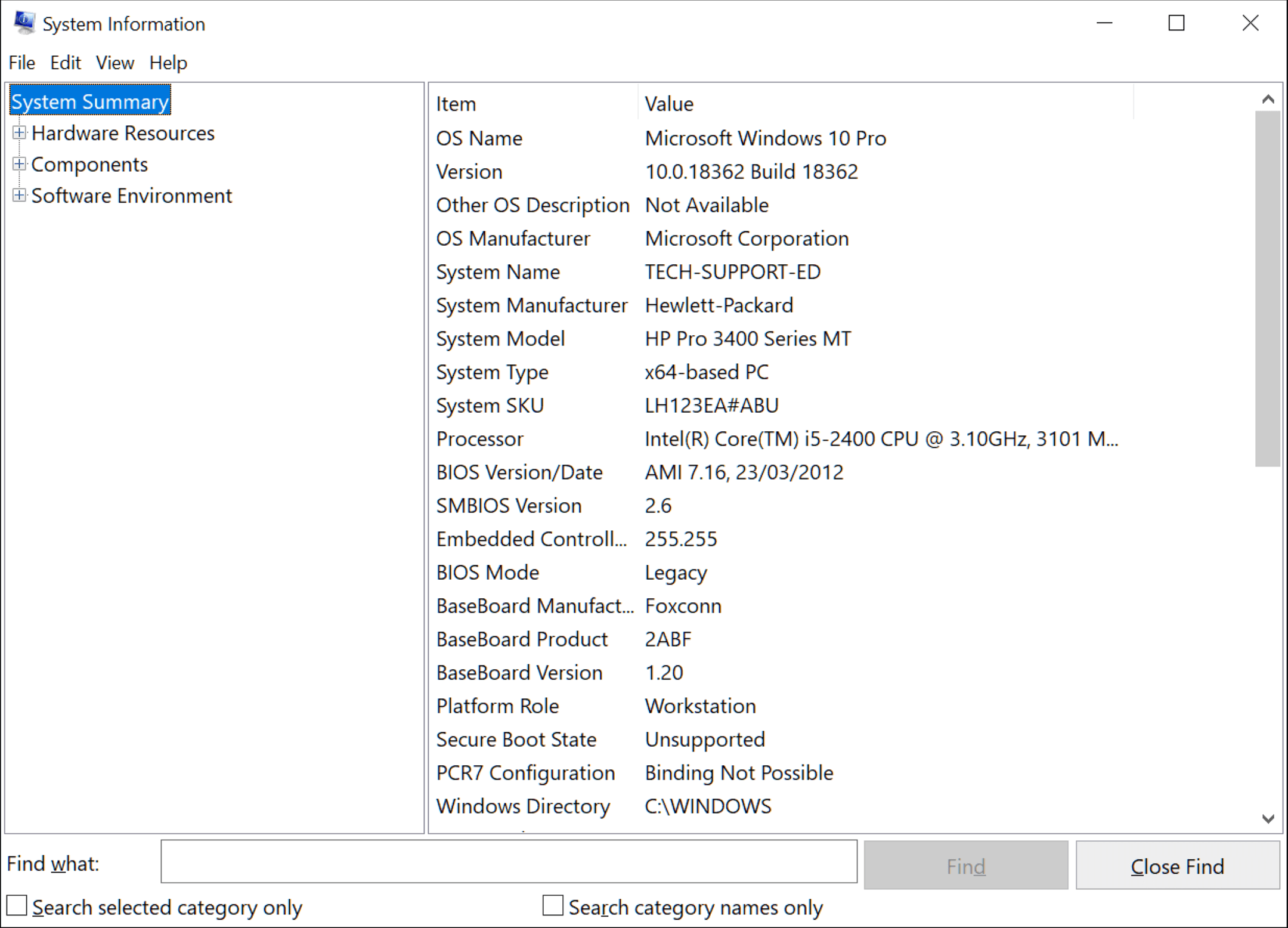Select the Software Environment category
1288x928 pixels.
(x=132, y=196)
